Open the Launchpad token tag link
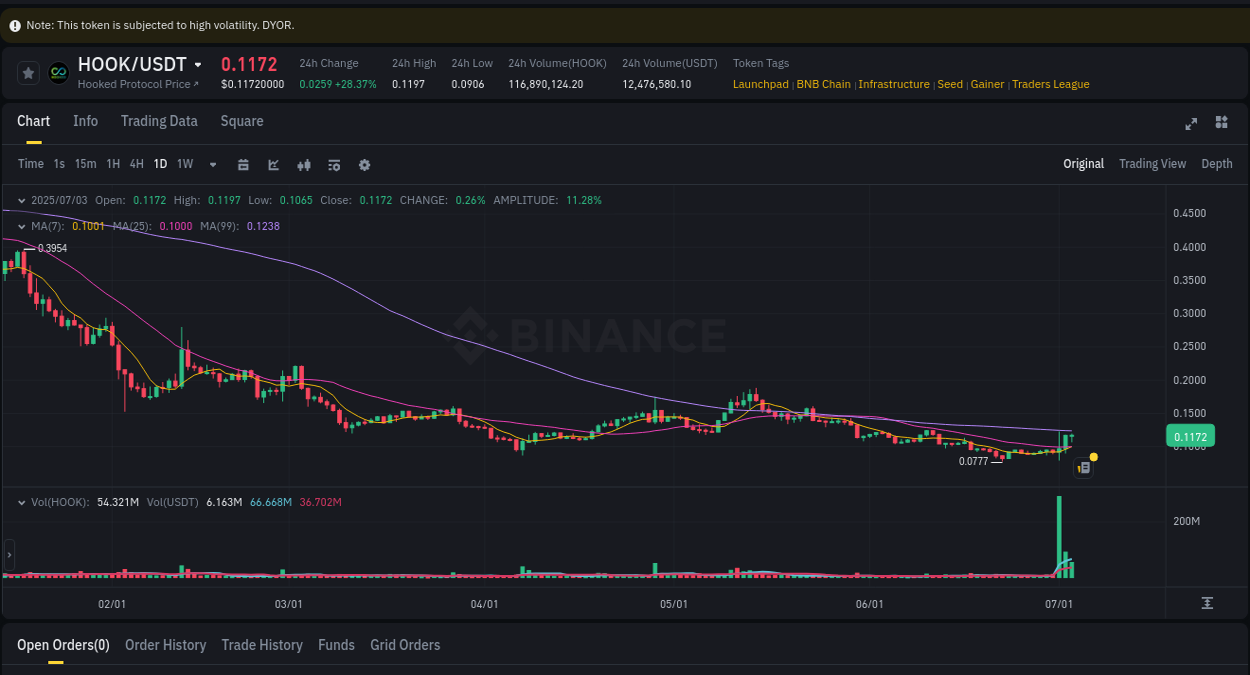This screenshot has height=675, width=1250. point(760,84)
